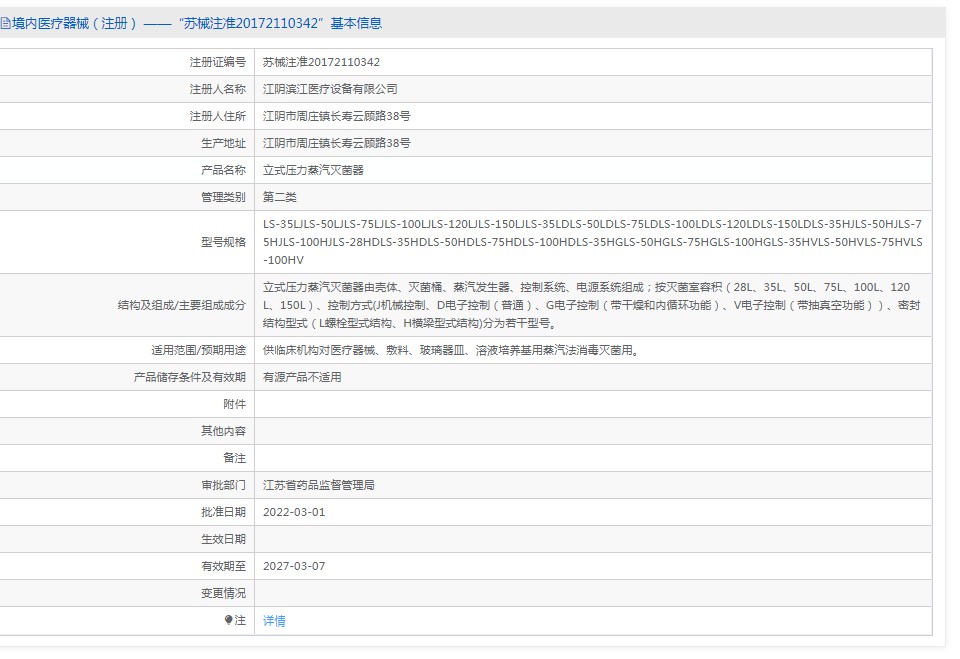Click the 审批部门 row label
This screenshot has width=960, height=659.
(x=223, y=485)
